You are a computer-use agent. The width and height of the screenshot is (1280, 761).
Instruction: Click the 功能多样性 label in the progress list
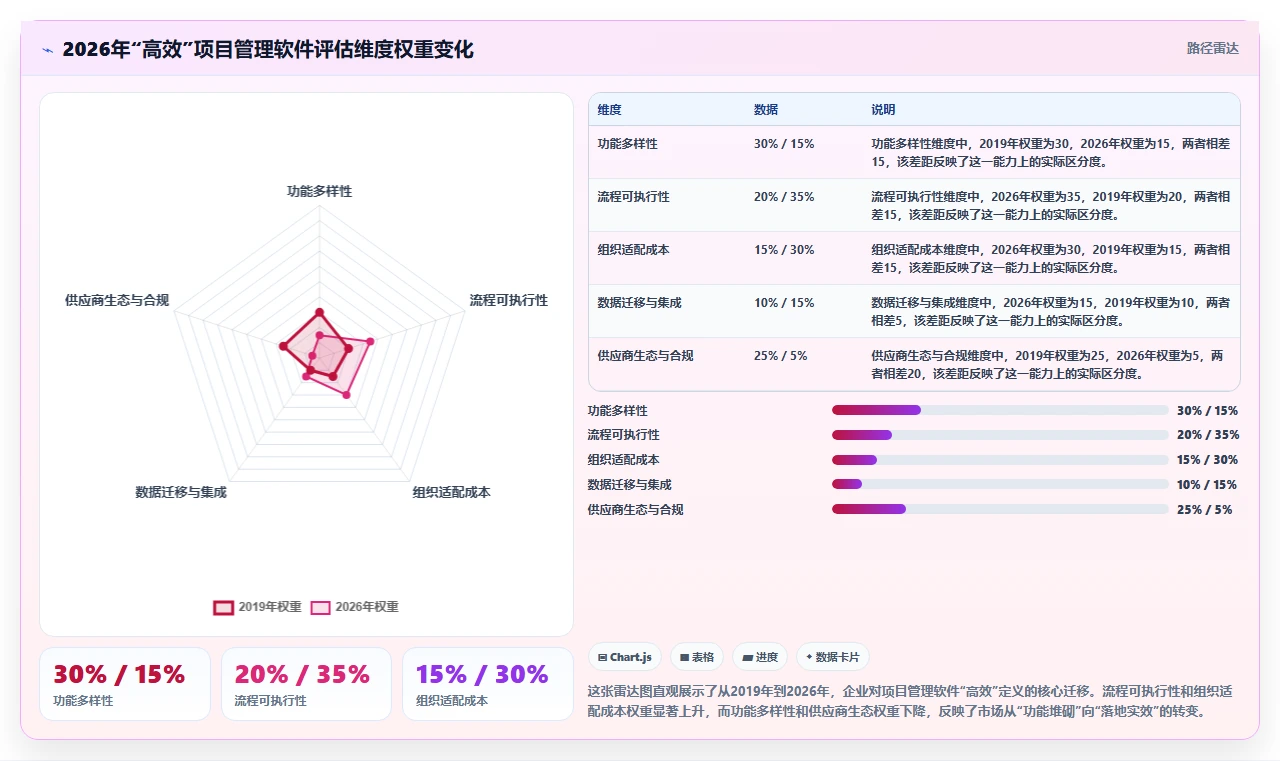(x=618, y=411)
